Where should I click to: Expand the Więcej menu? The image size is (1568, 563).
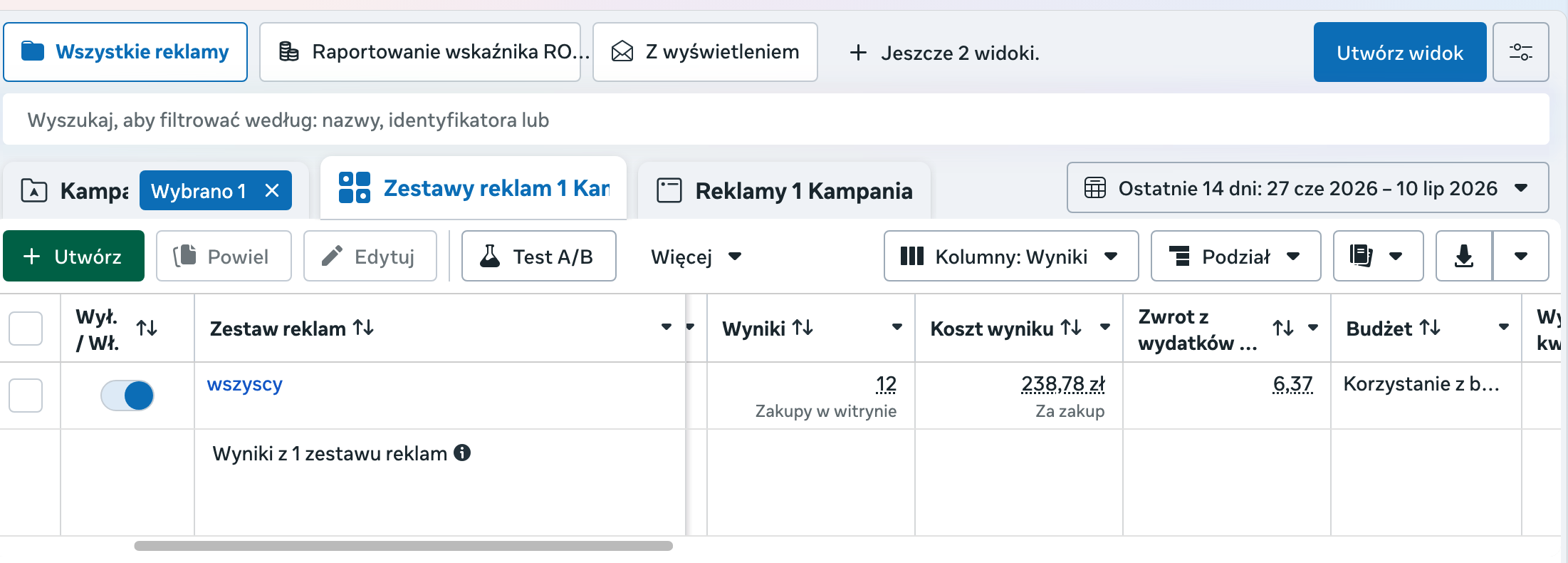click(696, 257)
